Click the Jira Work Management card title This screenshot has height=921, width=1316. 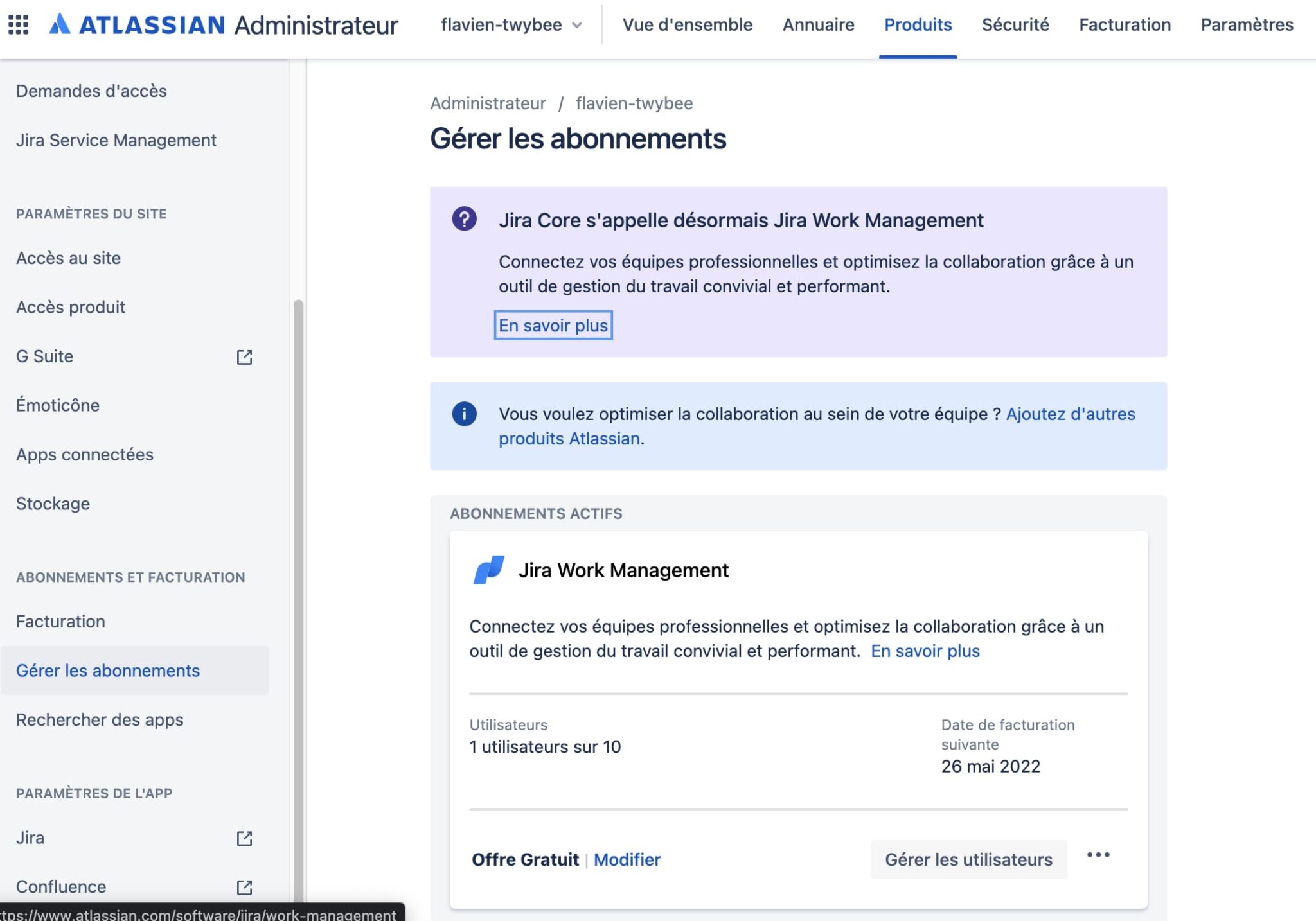623,570
